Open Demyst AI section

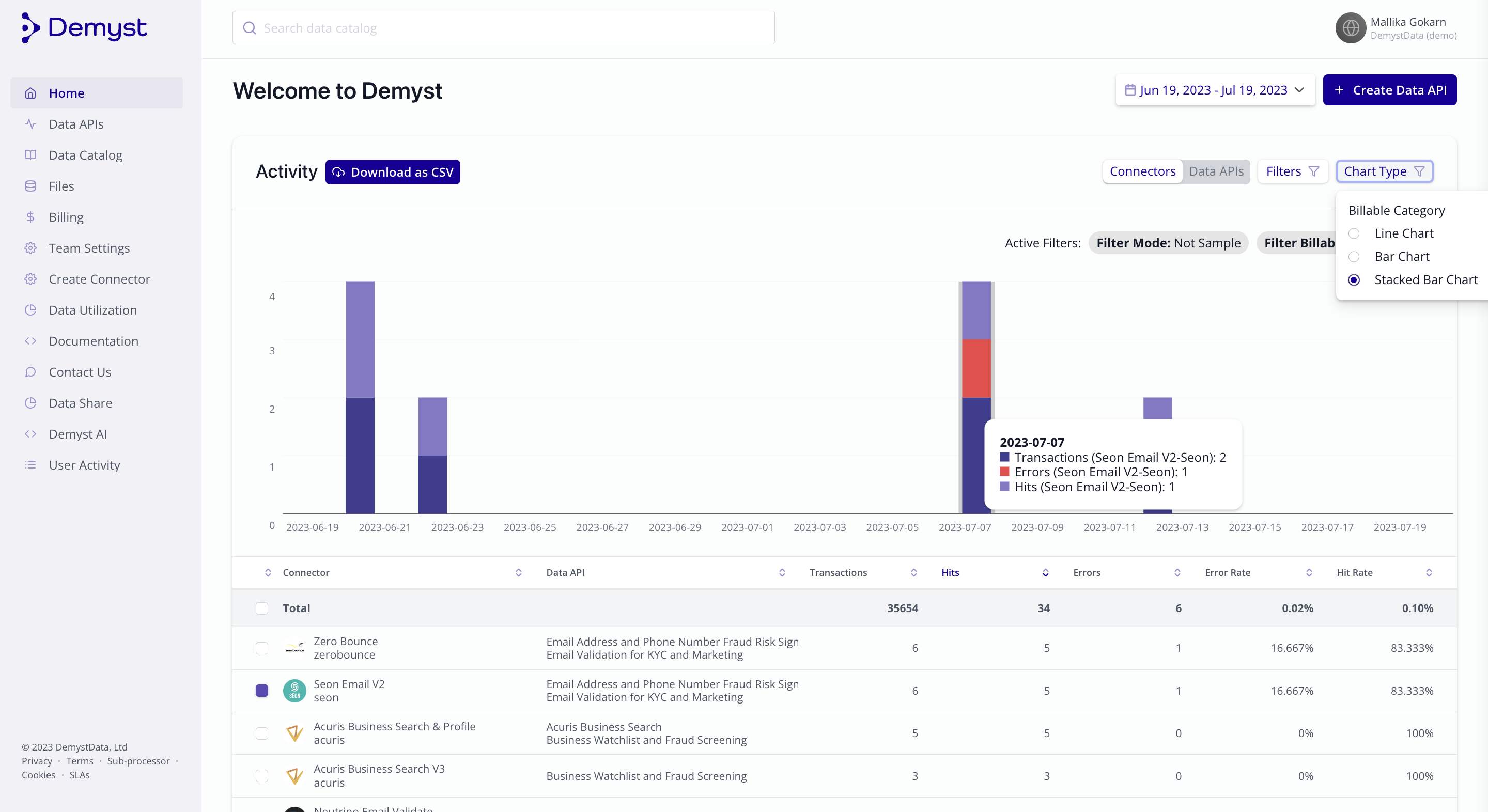tap(78, 433)
